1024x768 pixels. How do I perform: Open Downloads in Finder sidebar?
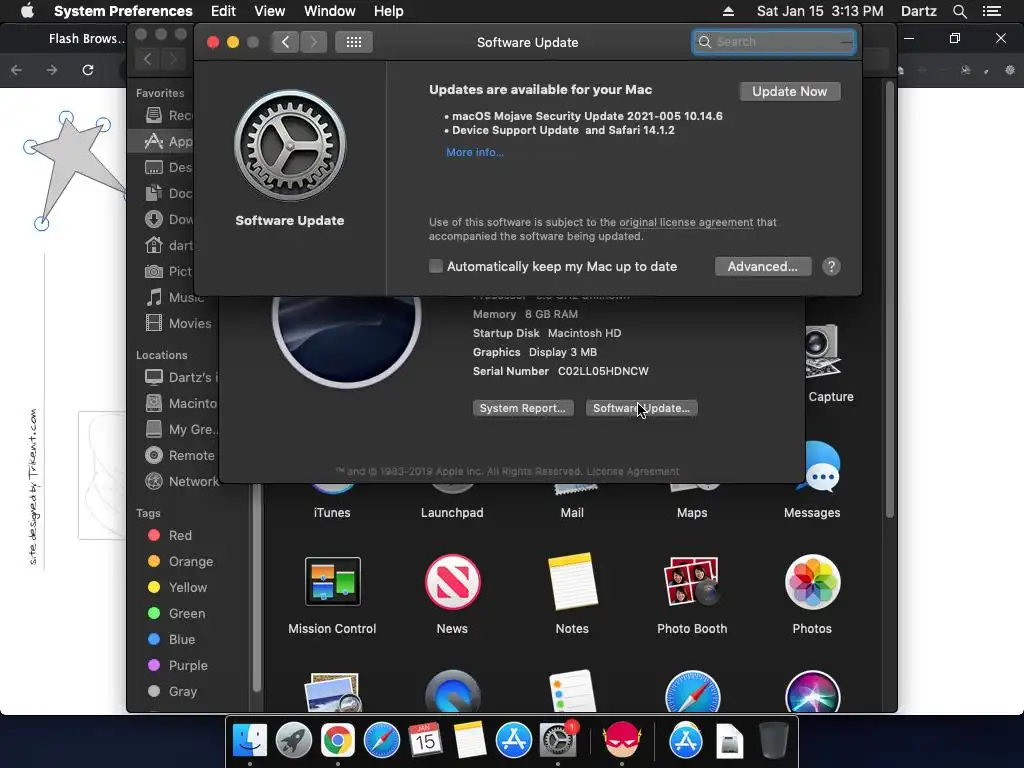(x=170, y=219)
